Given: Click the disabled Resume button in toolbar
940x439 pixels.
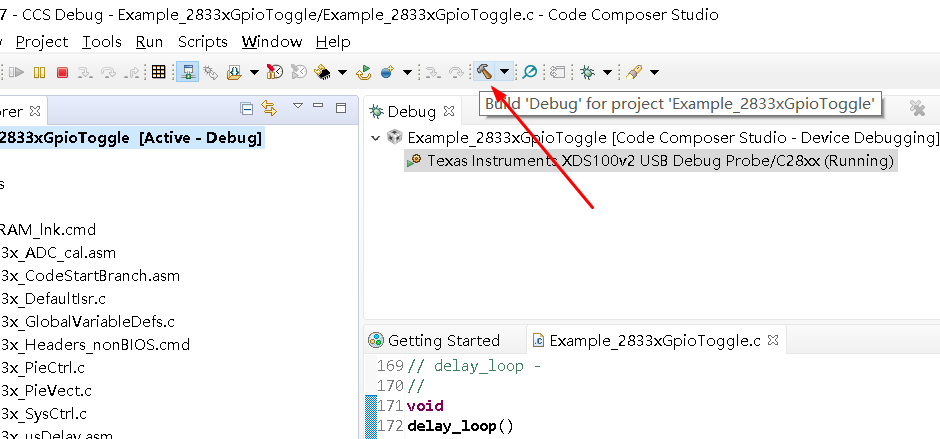Looking at the screenshot, I should tap(17, 73).
